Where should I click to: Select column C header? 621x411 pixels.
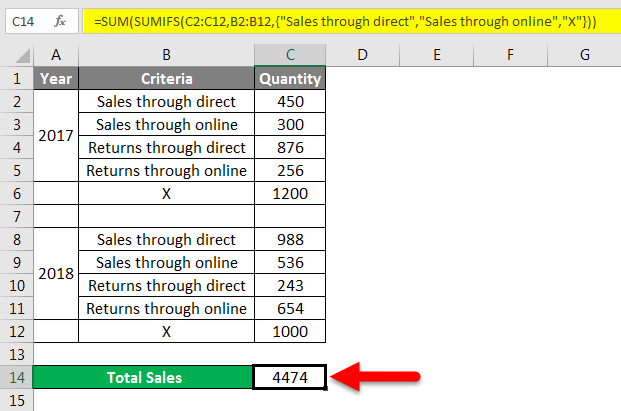pos(289,52)
